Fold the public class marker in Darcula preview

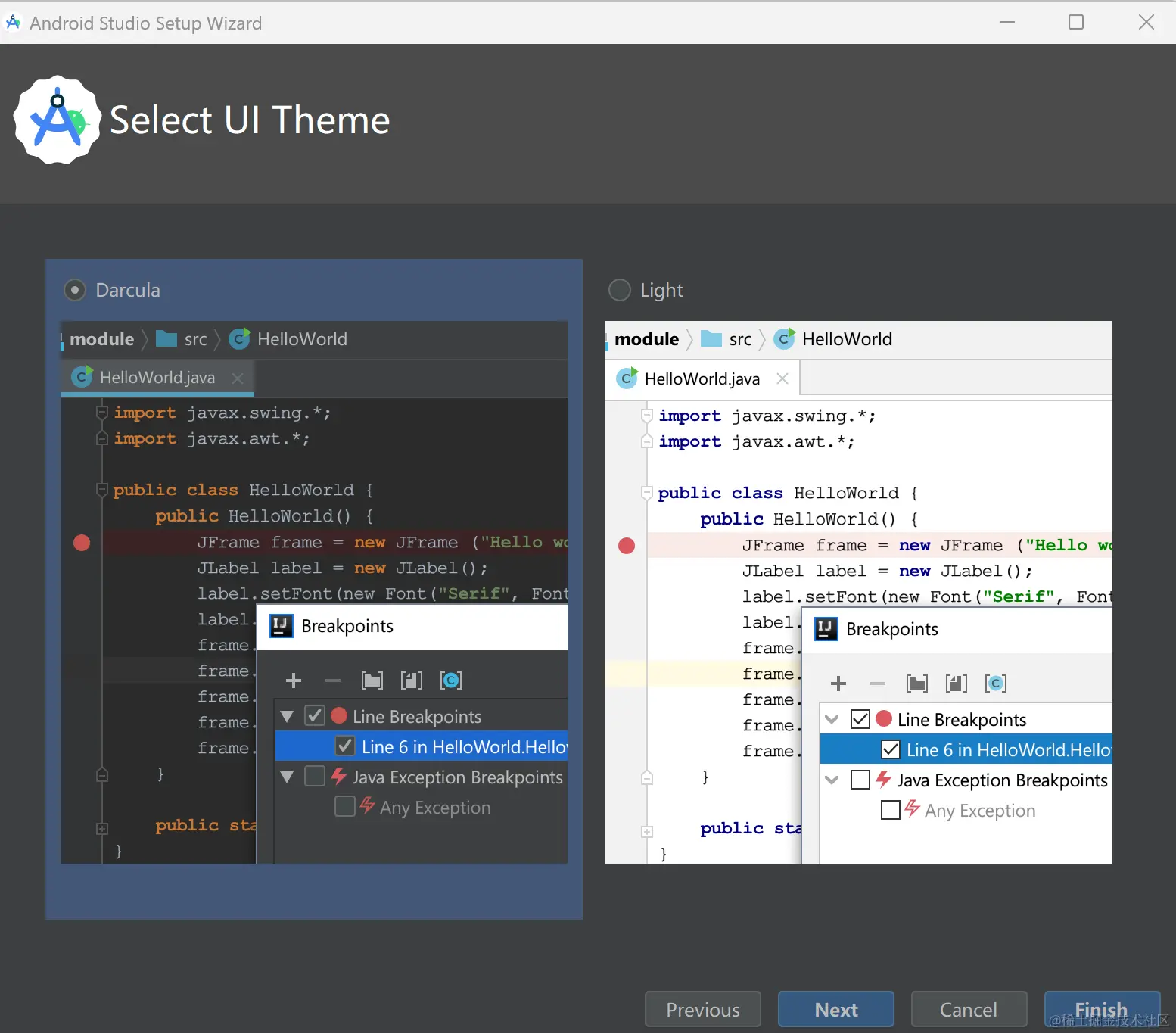click(102, 490)
